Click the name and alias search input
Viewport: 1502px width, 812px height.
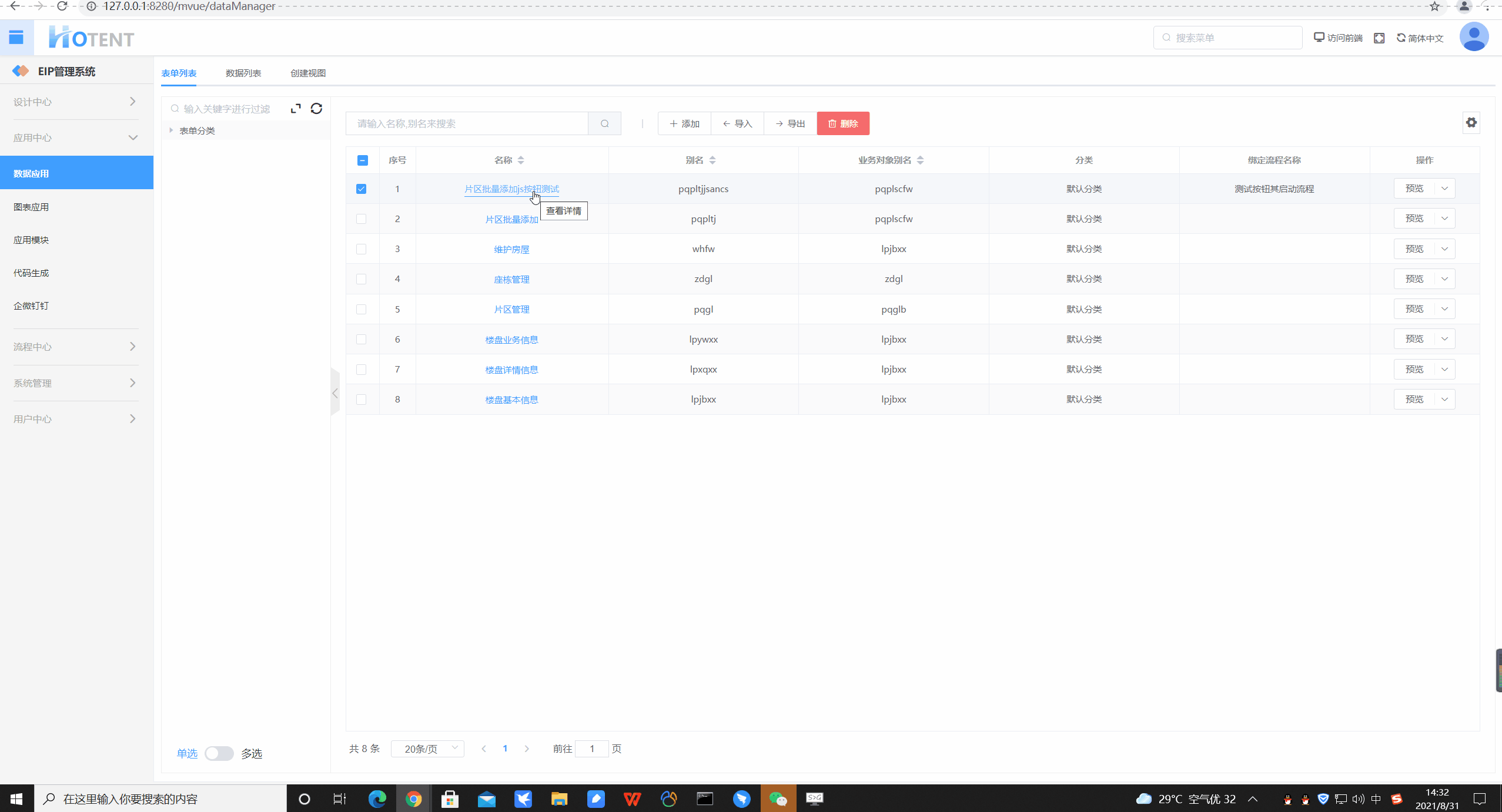click(467, 123)
